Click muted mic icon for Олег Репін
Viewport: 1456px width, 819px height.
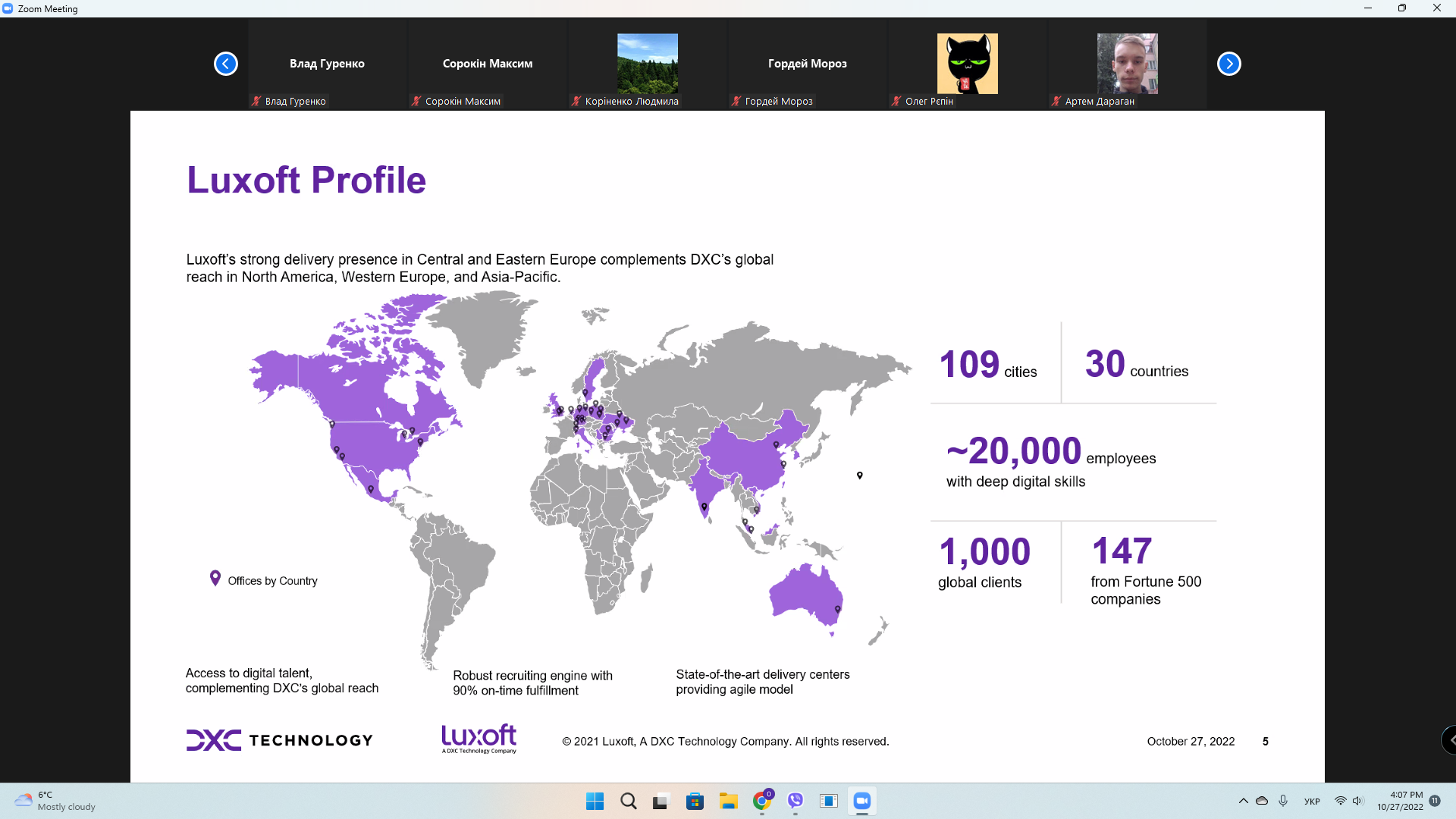tap(896, 101)
